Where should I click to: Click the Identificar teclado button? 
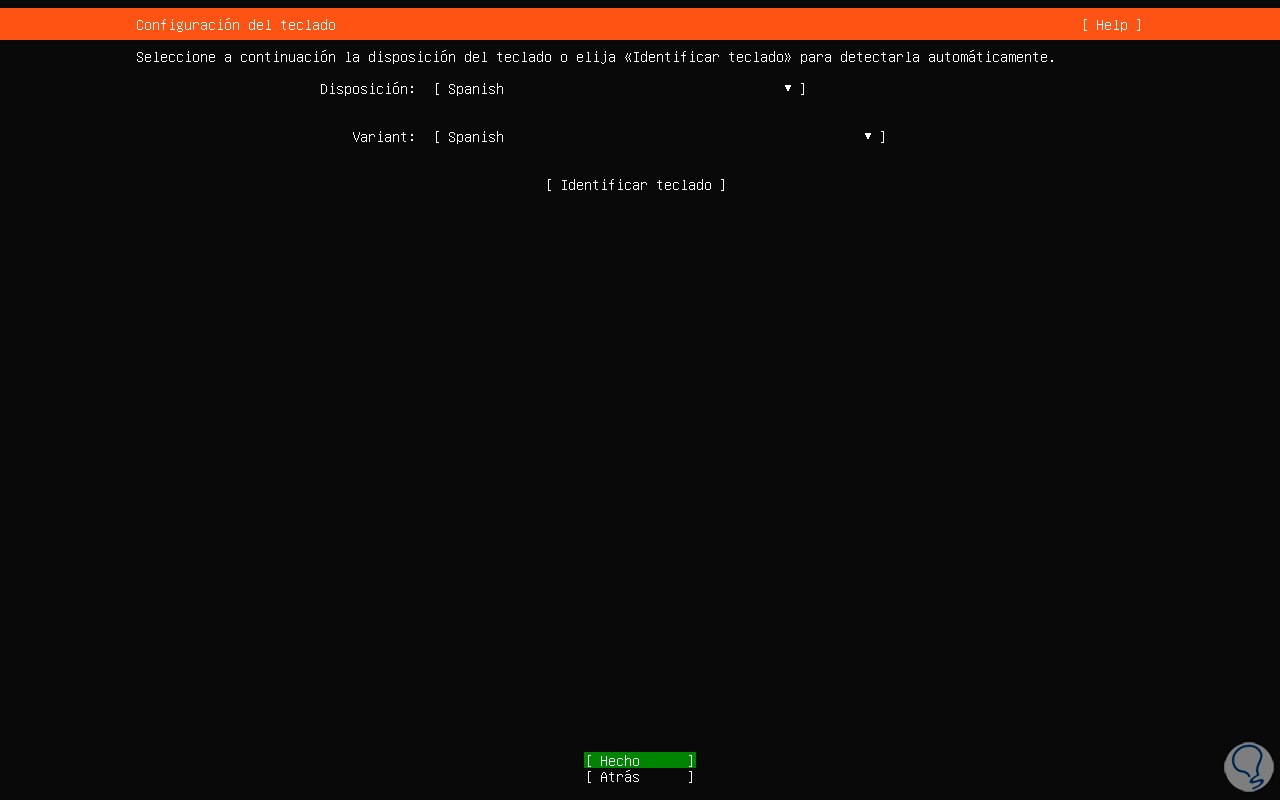[636, 185]
